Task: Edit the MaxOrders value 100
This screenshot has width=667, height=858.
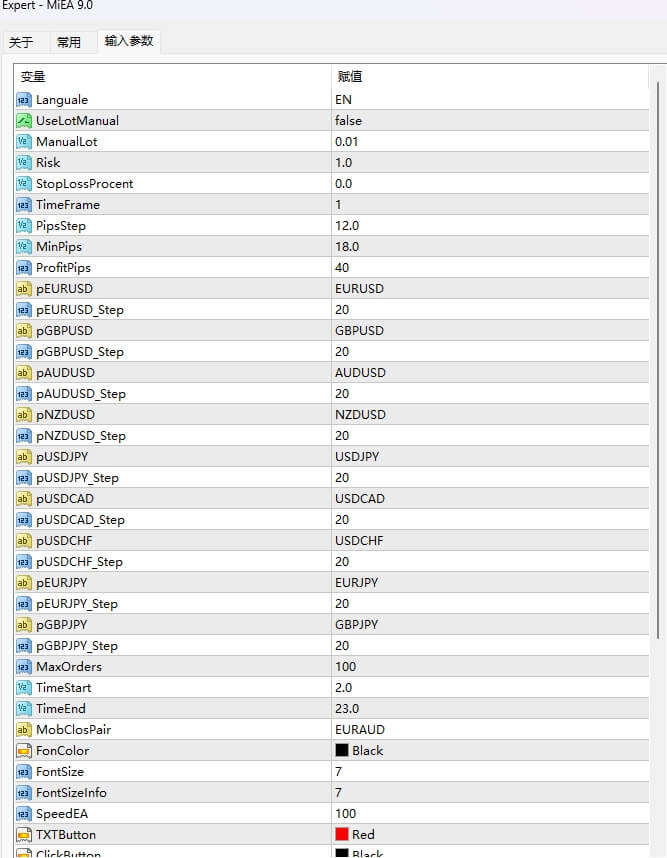Action: point(490,667)
